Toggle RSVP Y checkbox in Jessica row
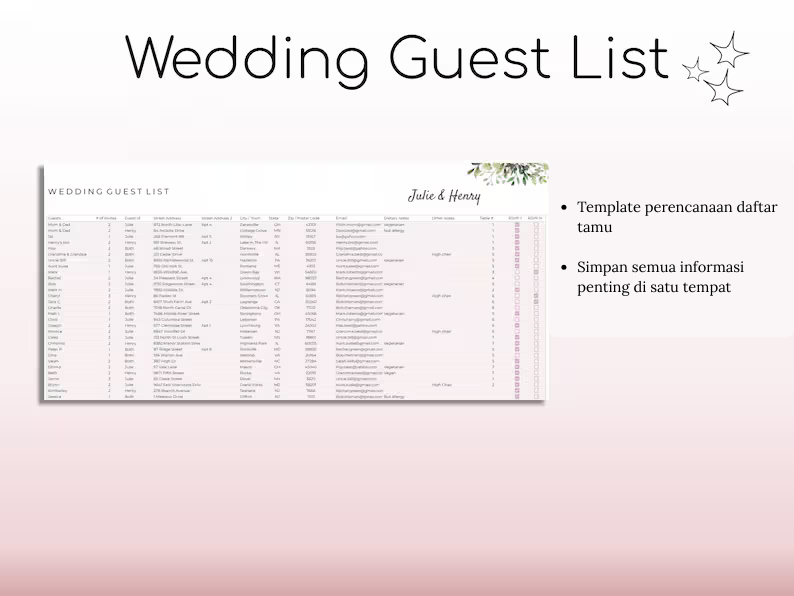The width and height of the screenshot is (794, 596). coord(517,396)
